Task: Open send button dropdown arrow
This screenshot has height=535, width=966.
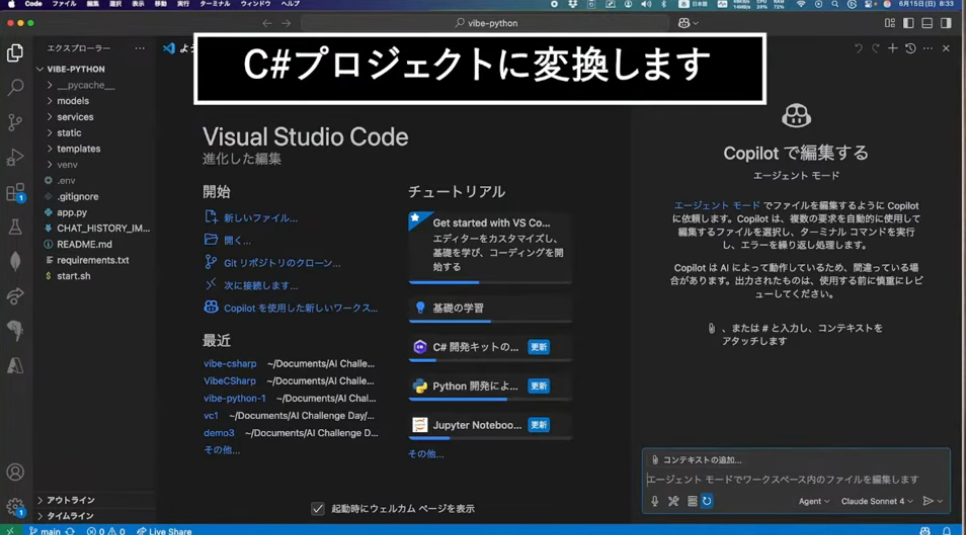Action: [940, 501]
